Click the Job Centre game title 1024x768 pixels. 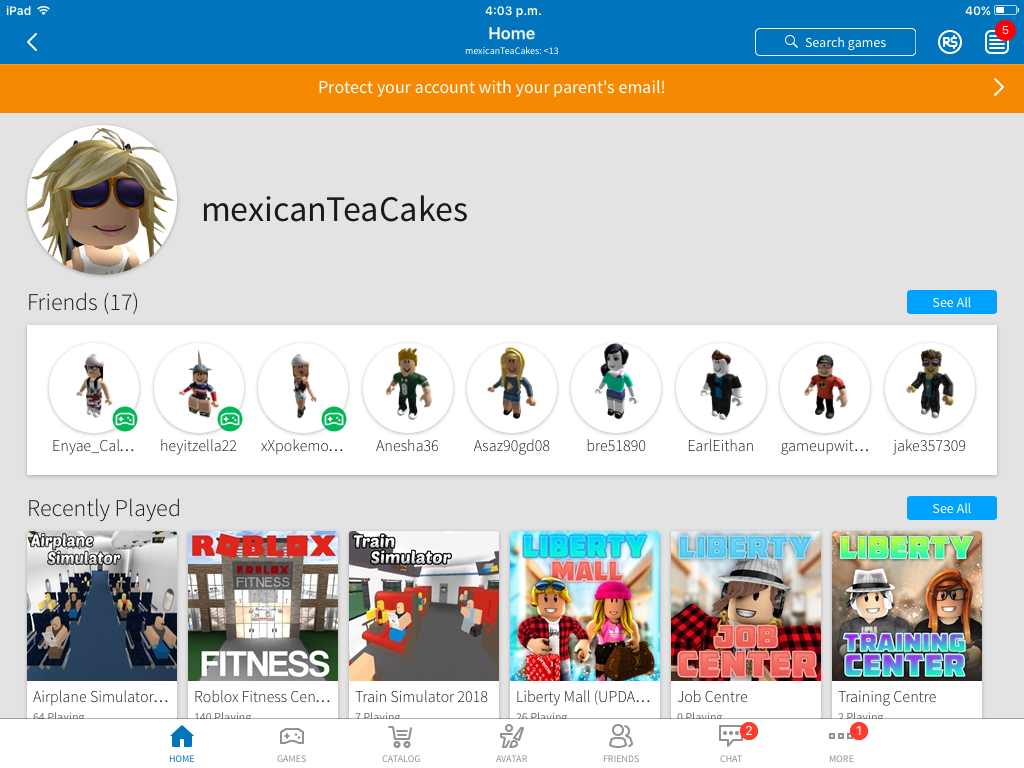(712, 697)
